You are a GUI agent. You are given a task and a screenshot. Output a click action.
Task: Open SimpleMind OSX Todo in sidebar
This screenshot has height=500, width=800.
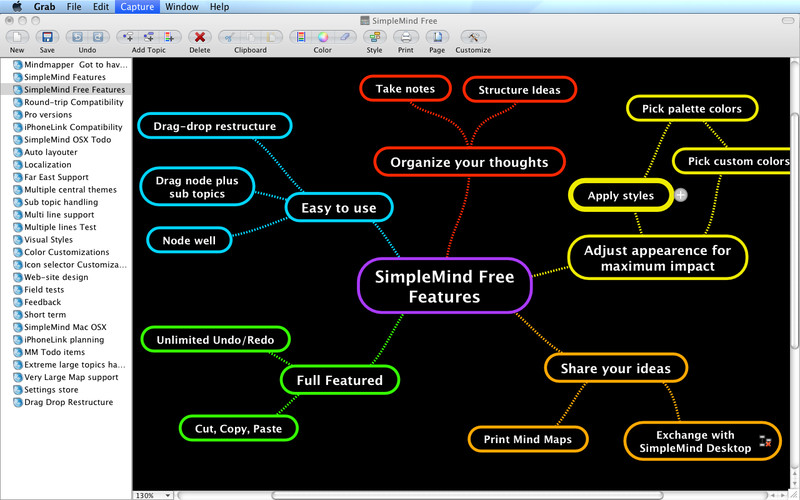click(67, 140)
